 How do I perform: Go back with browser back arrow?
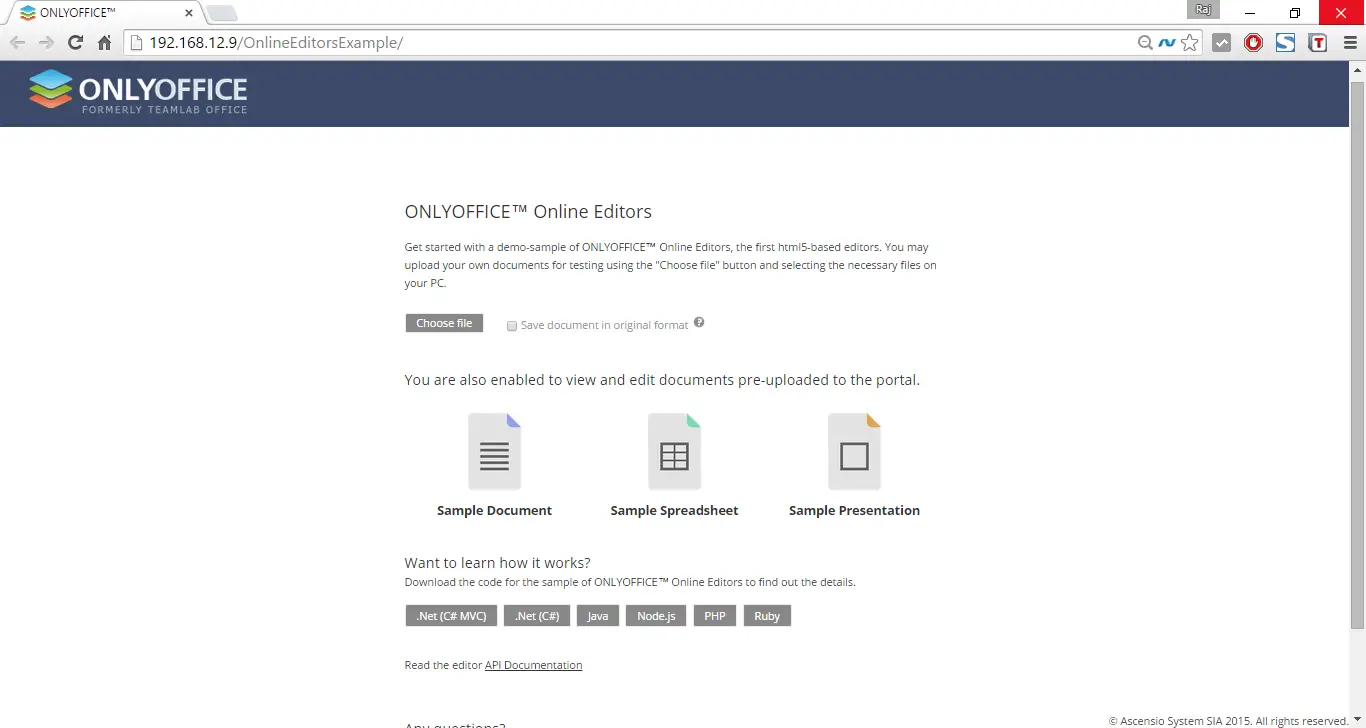[17, 43]
